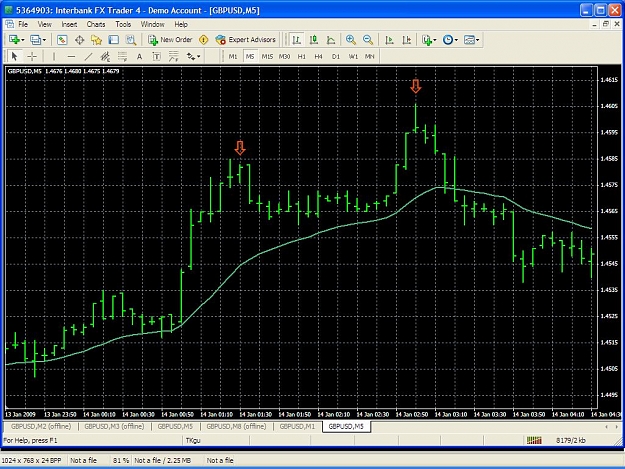Expand the Periodicity clock dropdown arrow

pyautogui.click(x=456, y=40)
